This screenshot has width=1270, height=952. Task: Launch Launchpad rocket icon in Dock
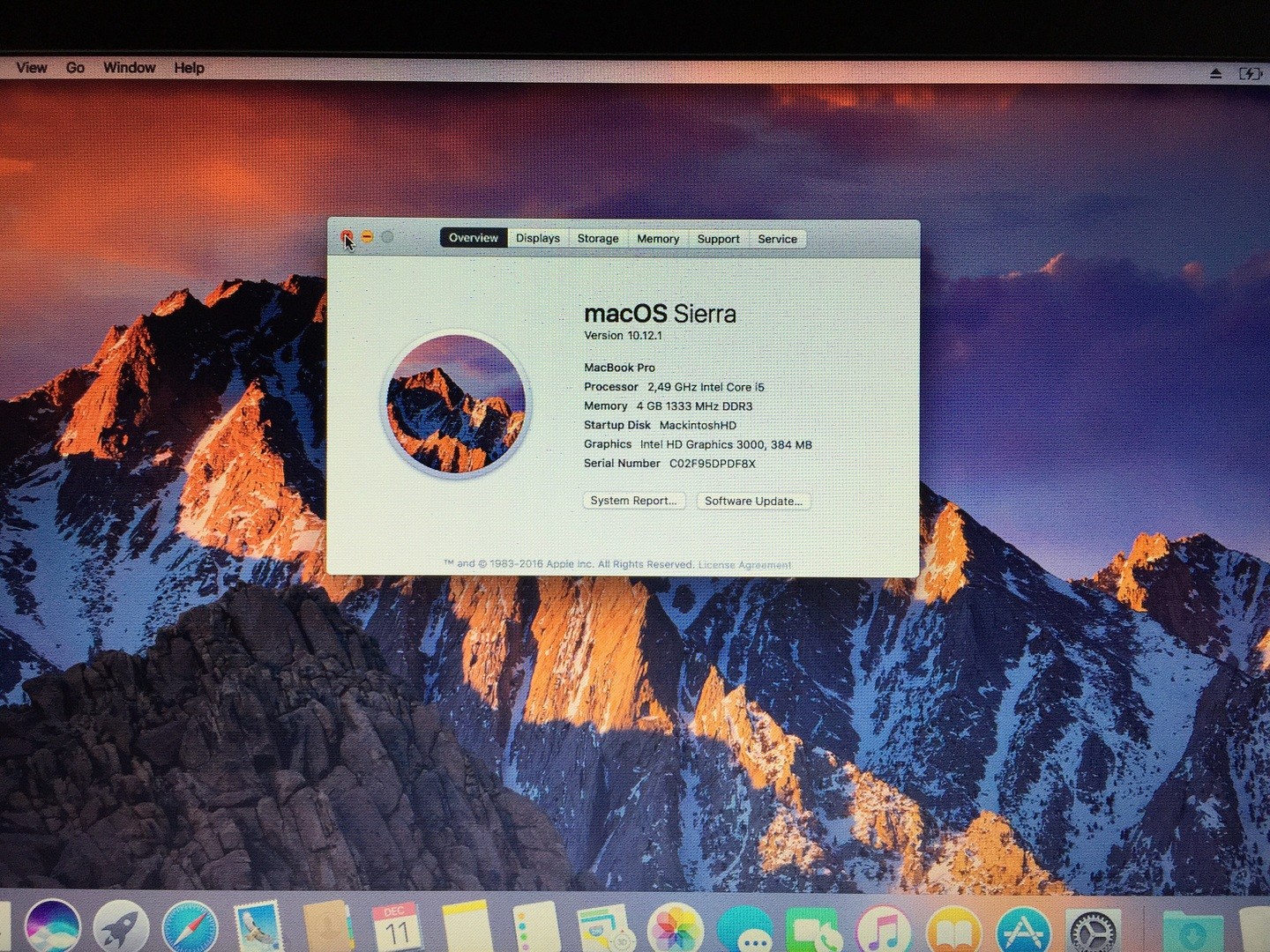121,927
